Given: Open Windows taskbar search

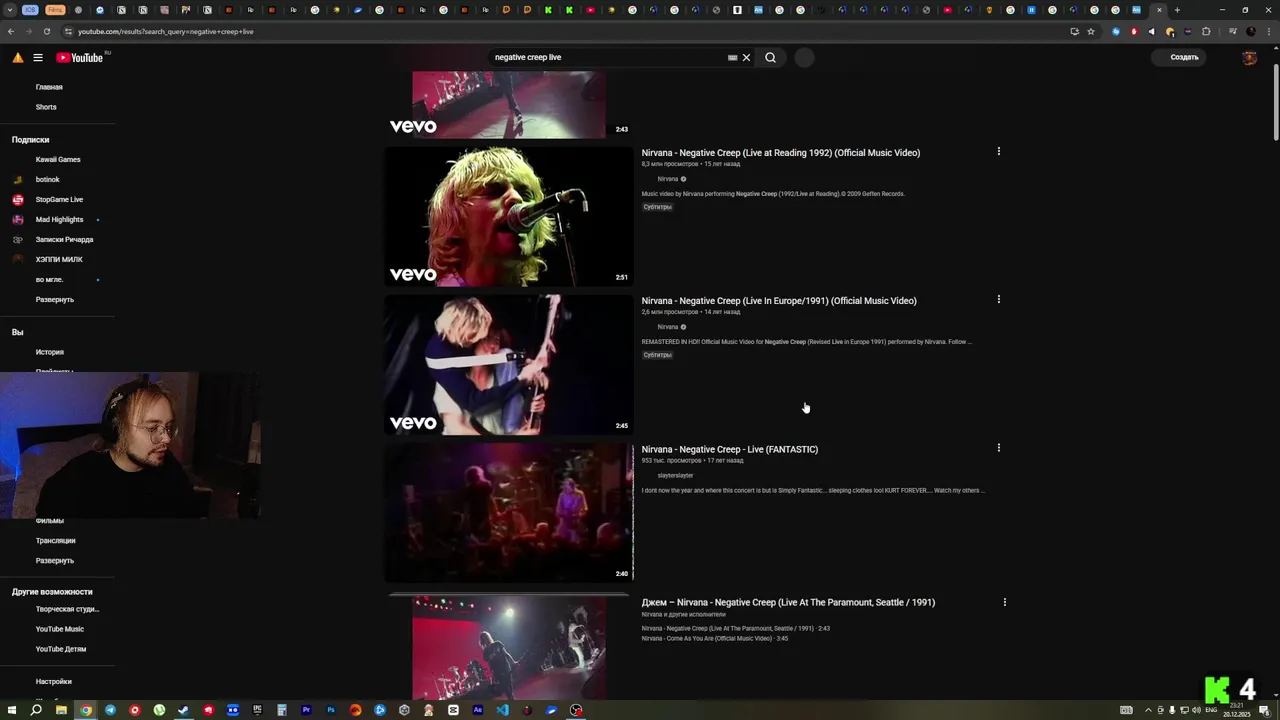Looking at the screenshot, I should pyautogui.click(x=36, y=710).
